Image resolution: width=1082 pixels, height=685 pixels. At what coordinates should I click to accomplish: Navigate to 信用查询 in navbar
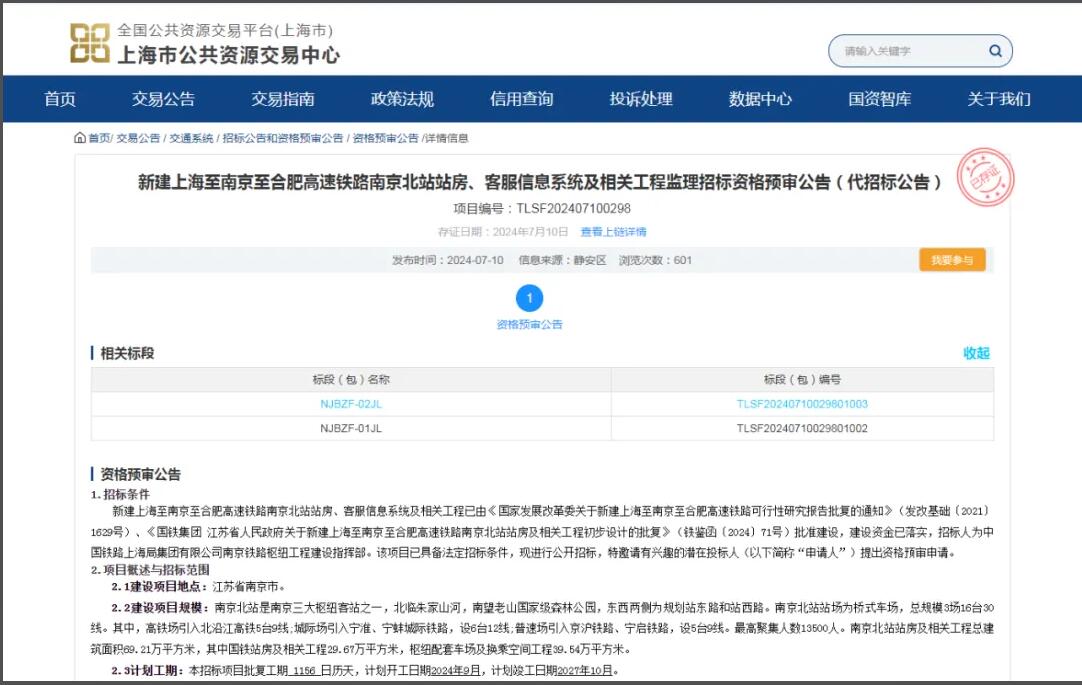pos(521,99)
